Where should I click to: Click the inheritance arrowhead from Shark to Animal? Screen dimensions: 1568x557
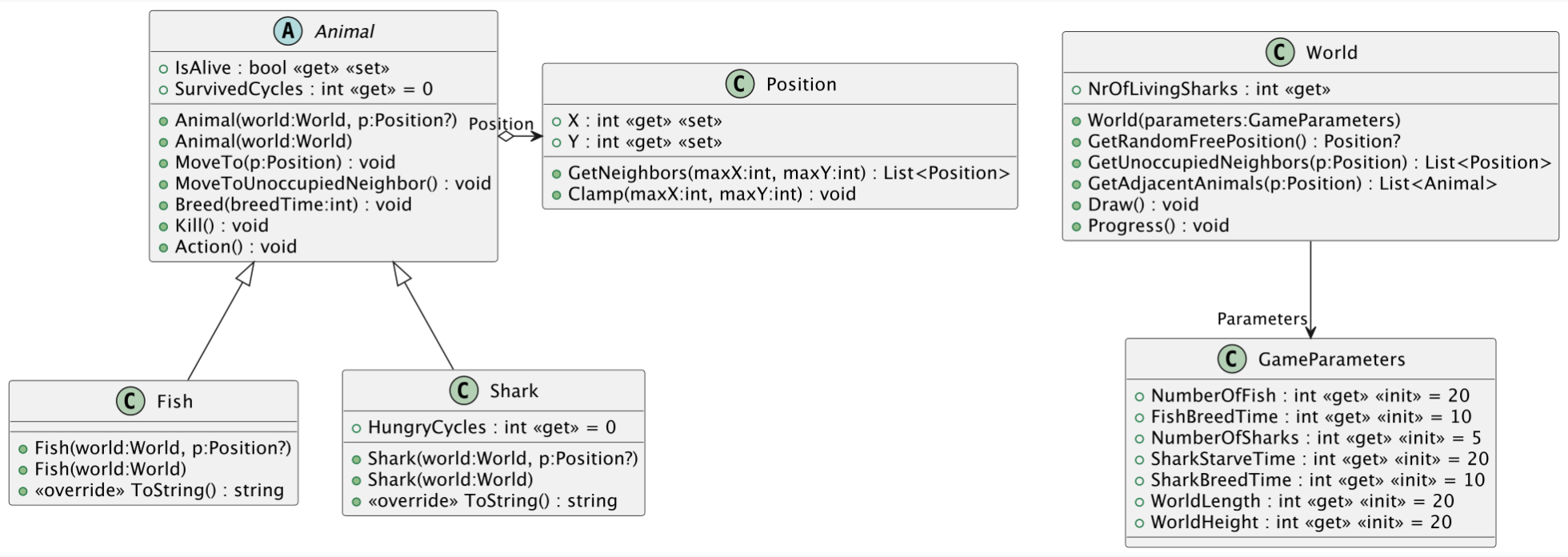click(x=401, y=273)
